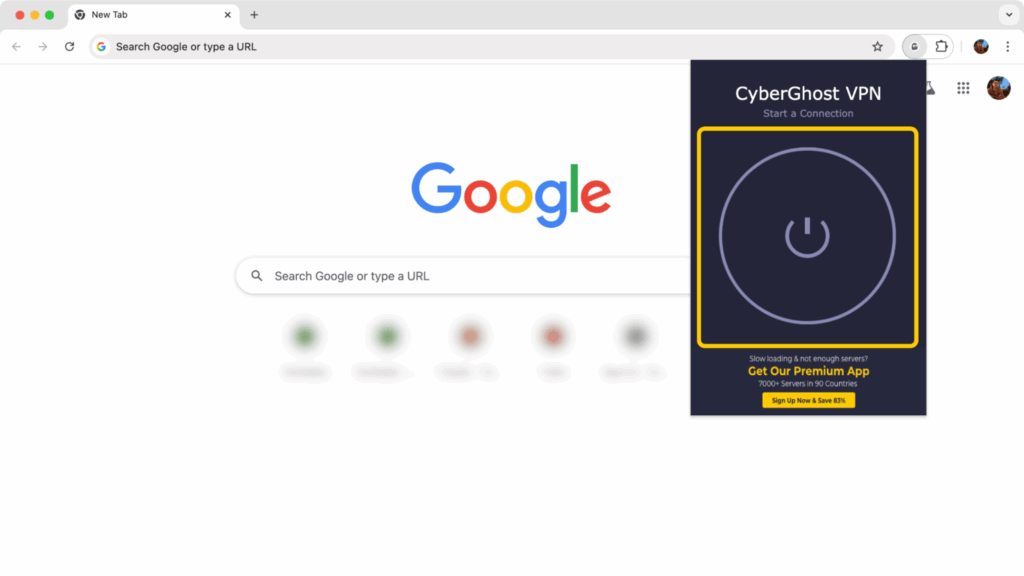Click Sign Up Now & Save 83% button
Screen dimensions: 1024x576
808,400
